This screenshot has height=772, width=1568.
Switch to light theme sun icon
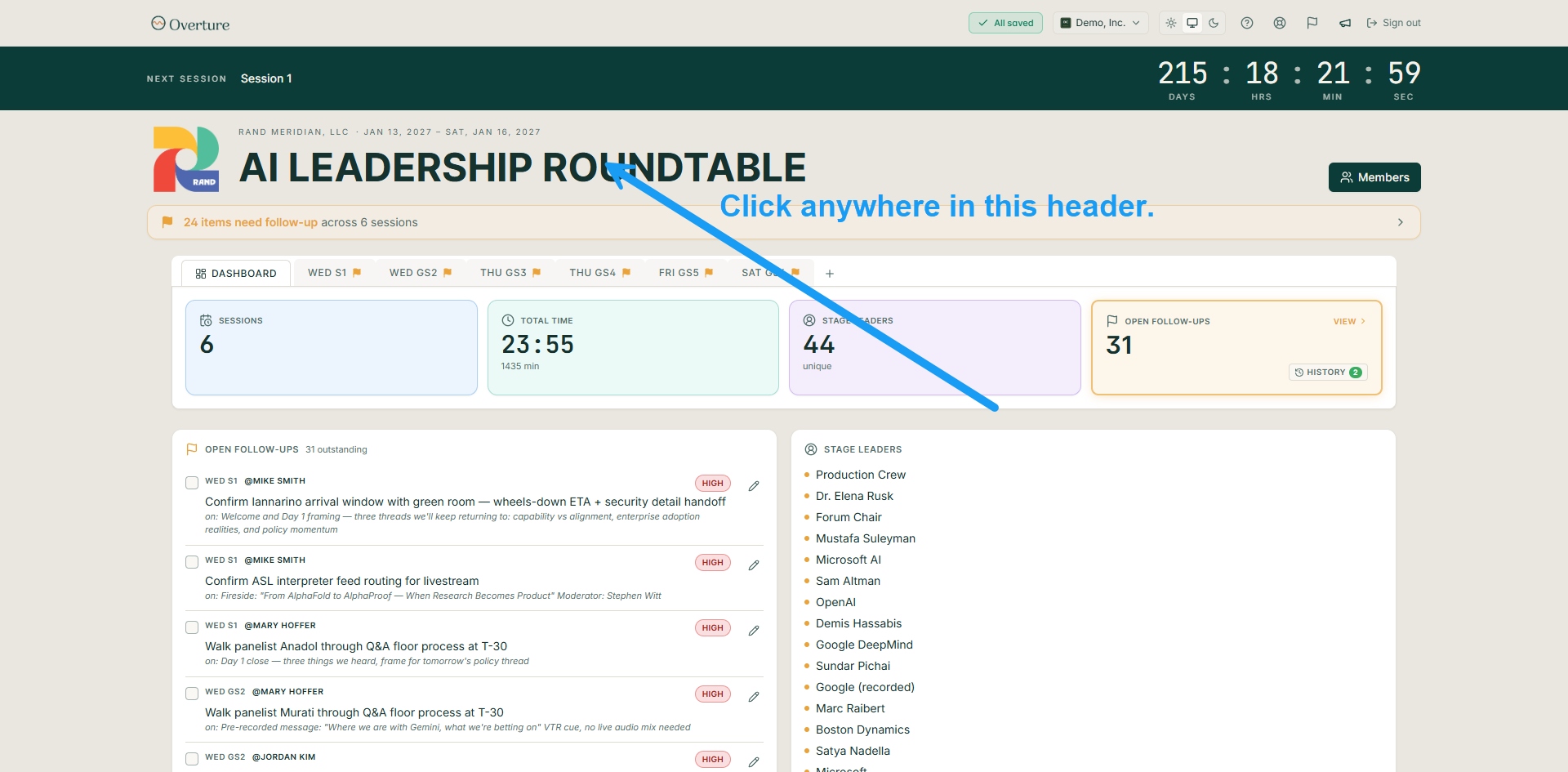click(1171, 23)
